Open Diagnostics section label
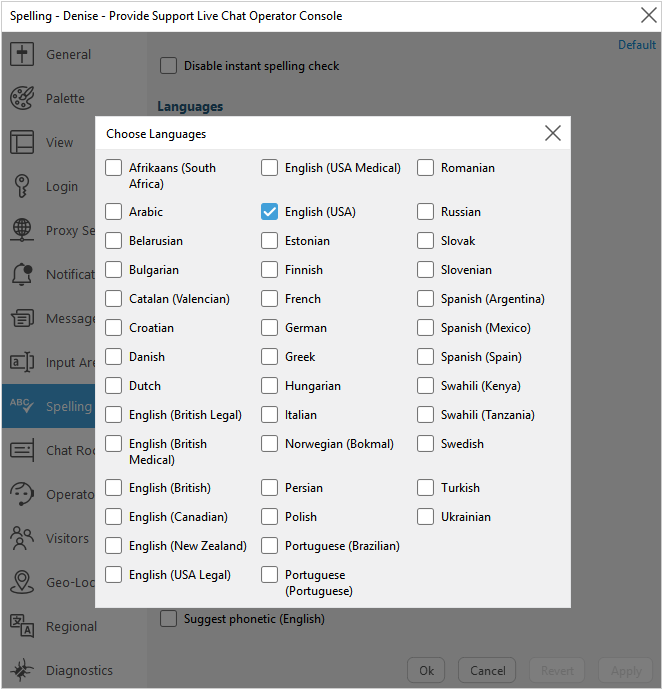The image size is (663, 690). [79, 670]
